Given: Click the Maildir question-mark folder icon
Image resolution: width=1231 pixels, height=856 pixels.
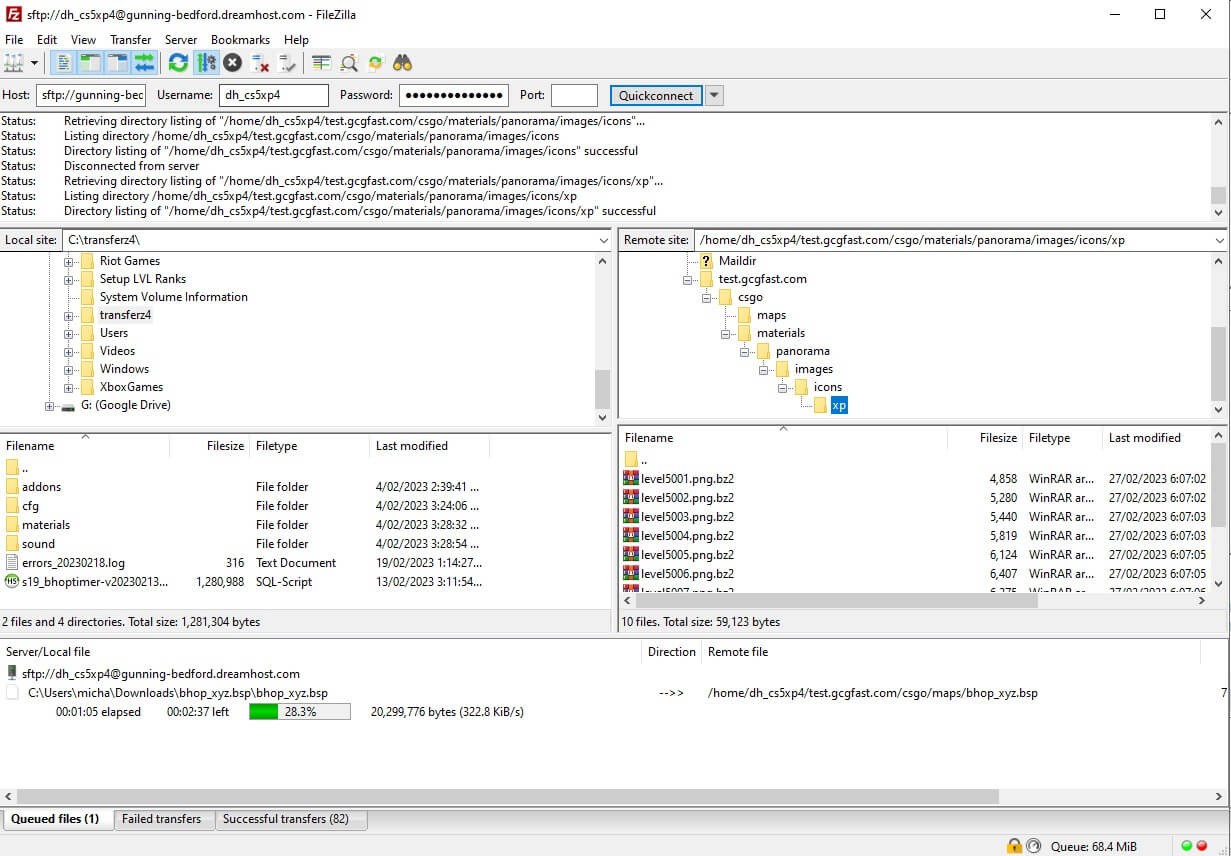Looking at the screenshot, I should point(706,261).
